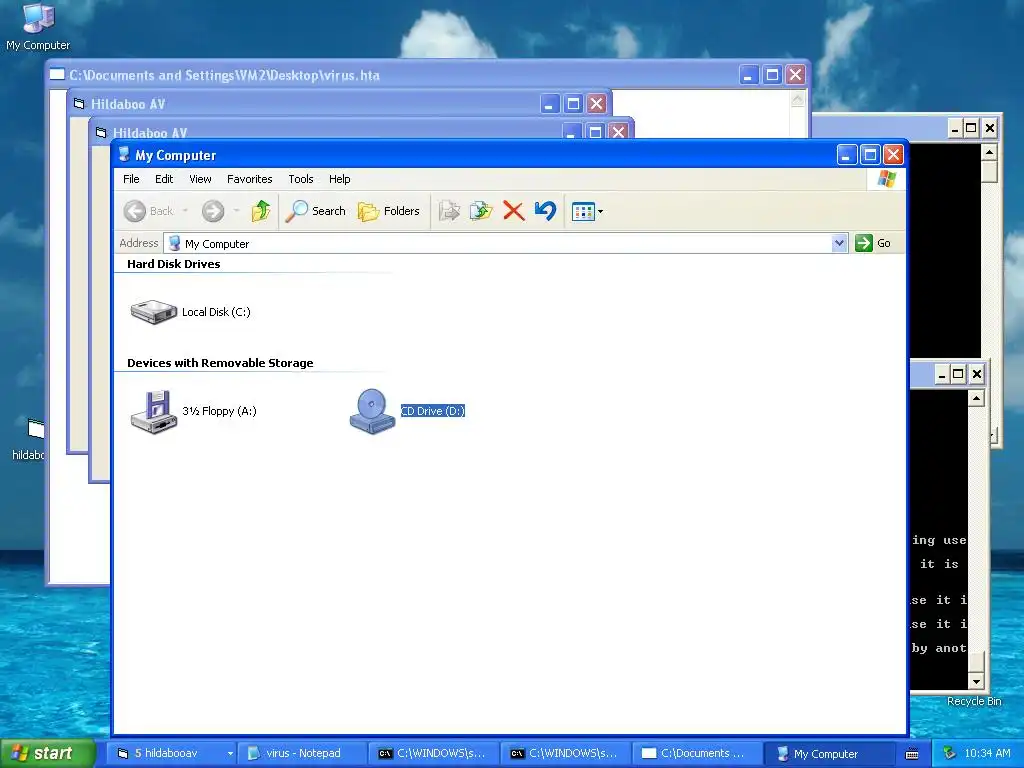Screen dimensions: 1024x768
Task: Click the My Computer title bar icon
Action: click(x=124, y=155)
